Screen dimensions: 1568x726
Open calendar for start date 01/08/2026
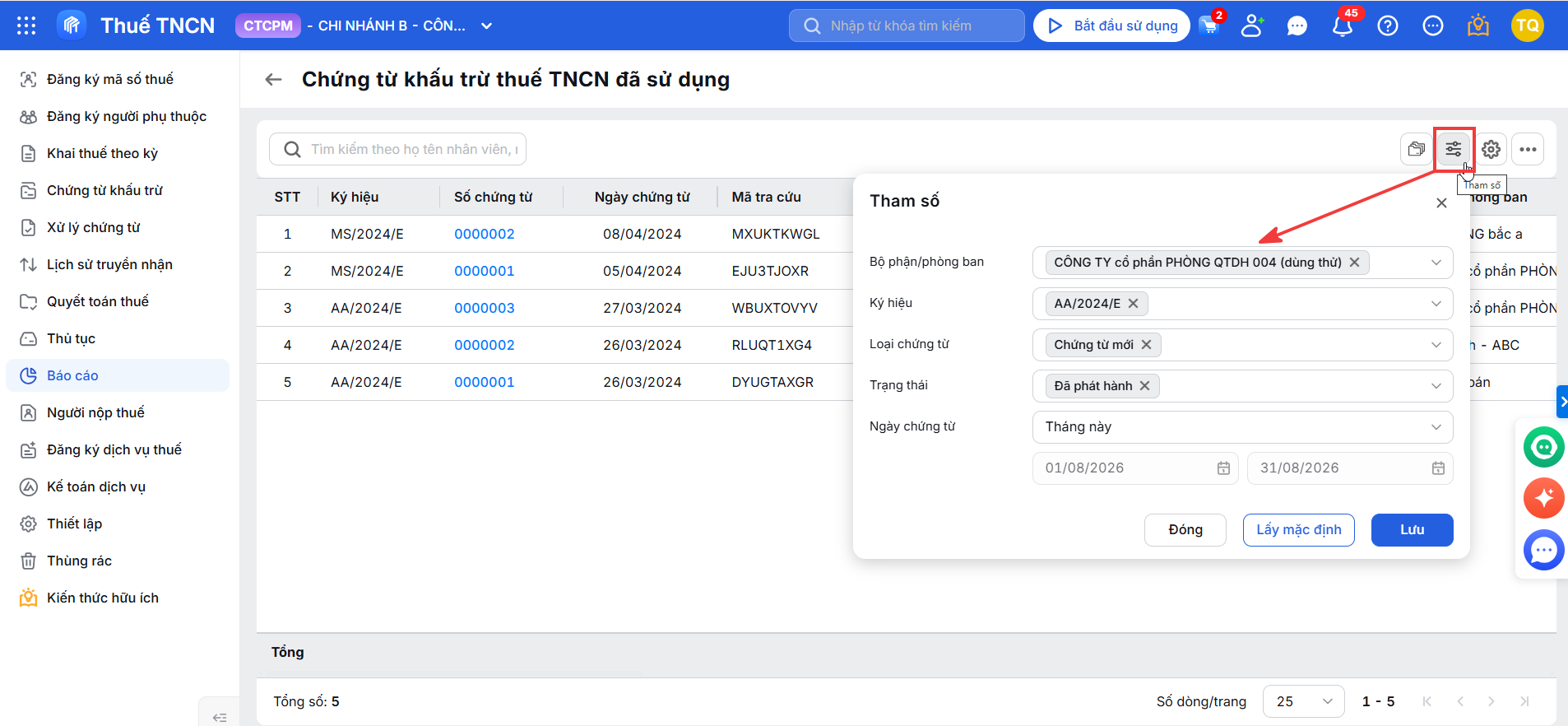click(1223, 468)
